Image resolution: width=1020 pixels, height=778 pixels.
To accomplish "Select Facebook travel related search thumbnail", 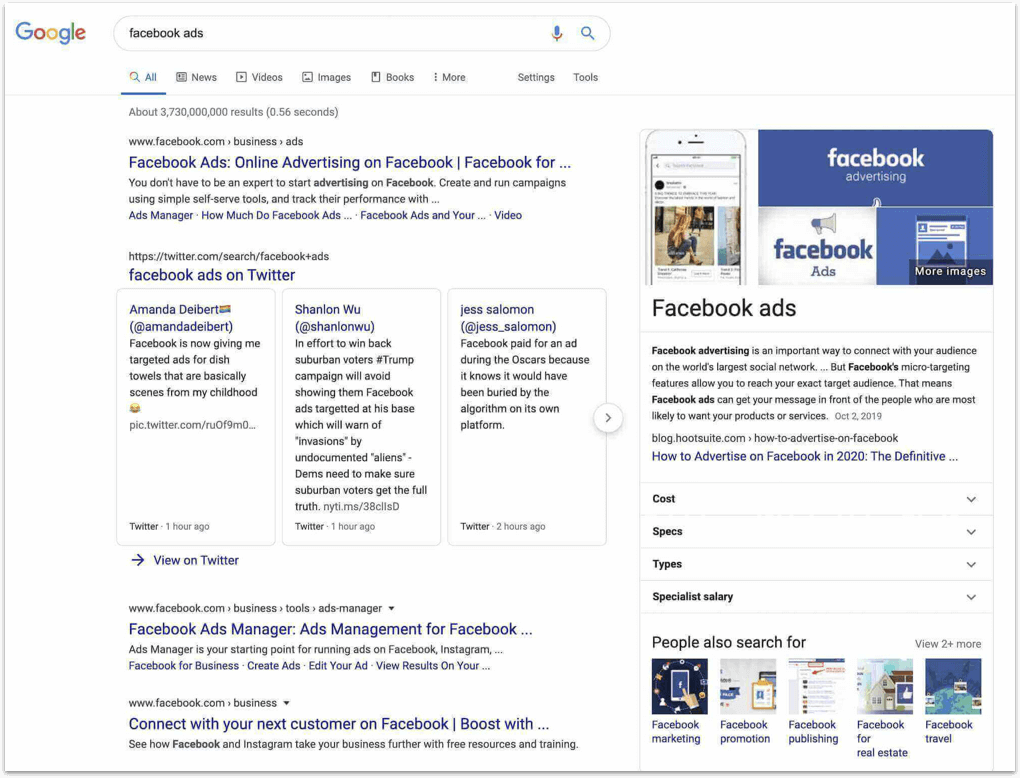I will pyautogui.click(x=953, y=686).
